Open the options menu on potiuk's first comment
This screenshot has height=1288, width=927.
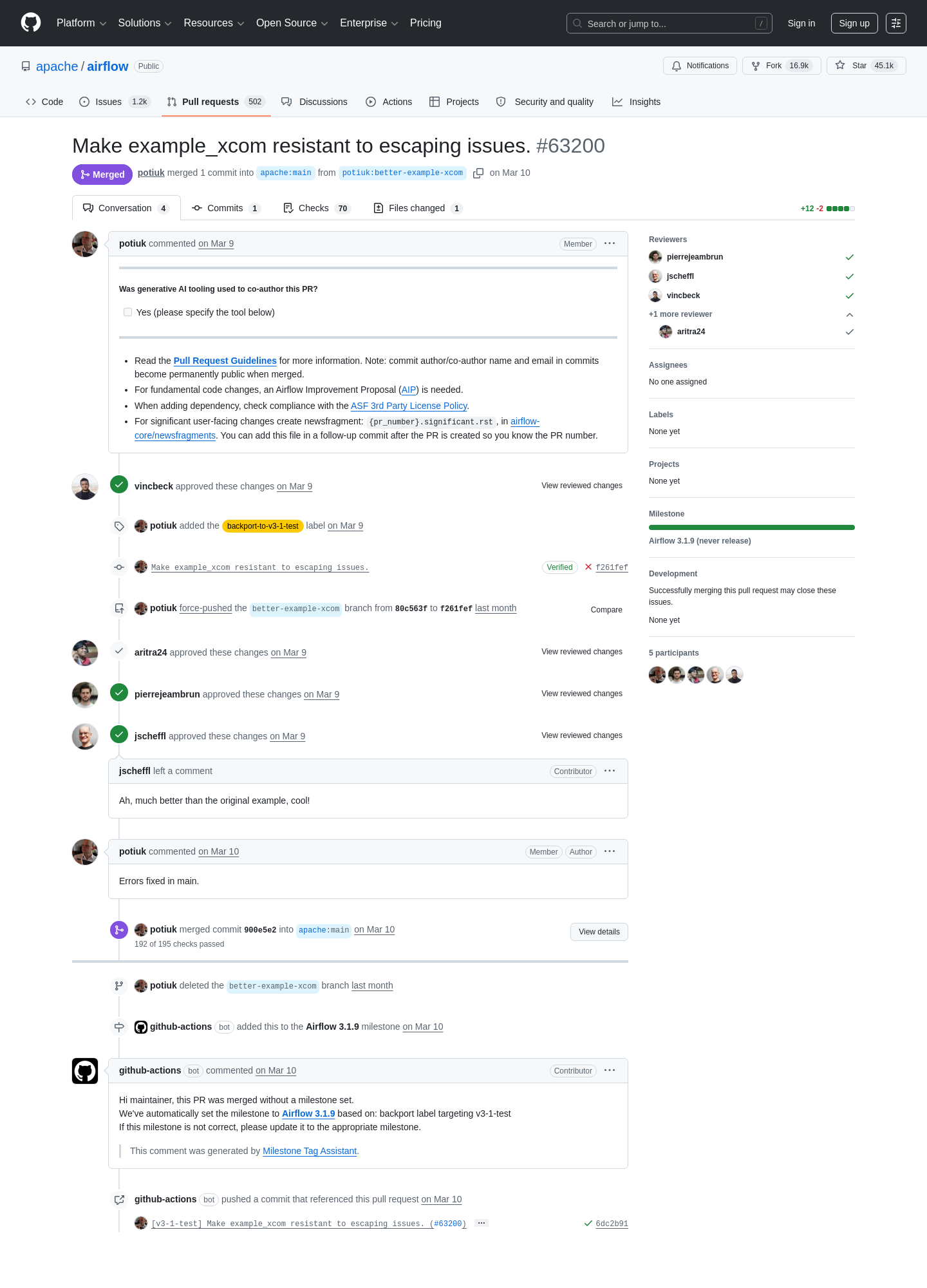610,243
